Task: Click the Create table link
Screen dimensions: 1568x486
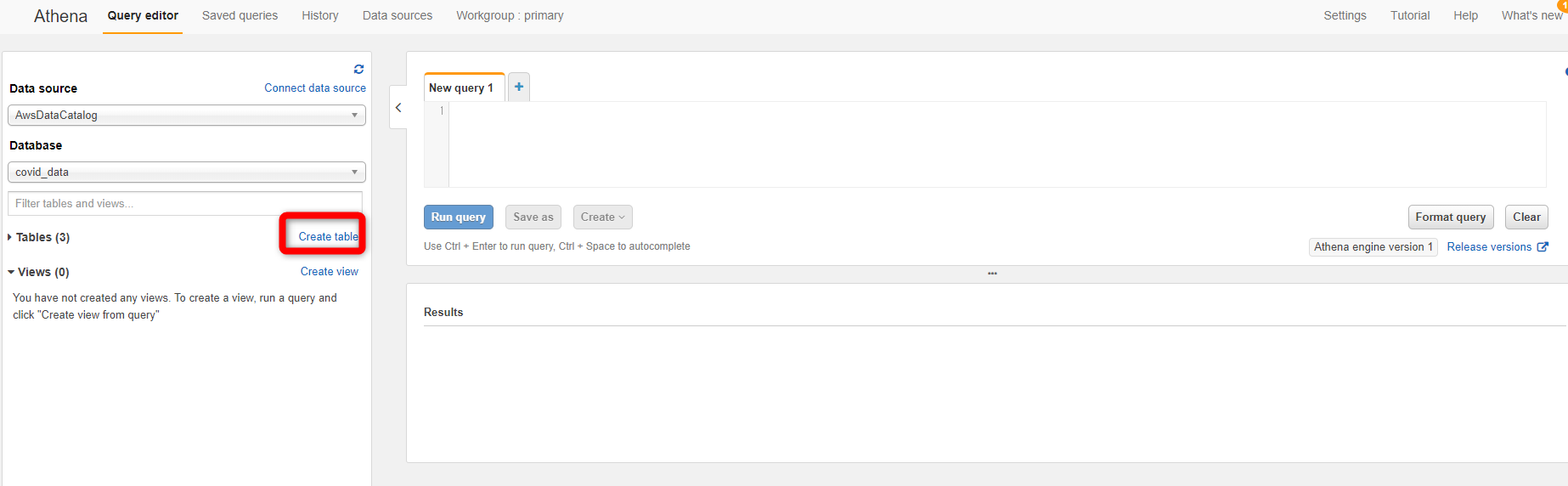Action: coord(329,236)
